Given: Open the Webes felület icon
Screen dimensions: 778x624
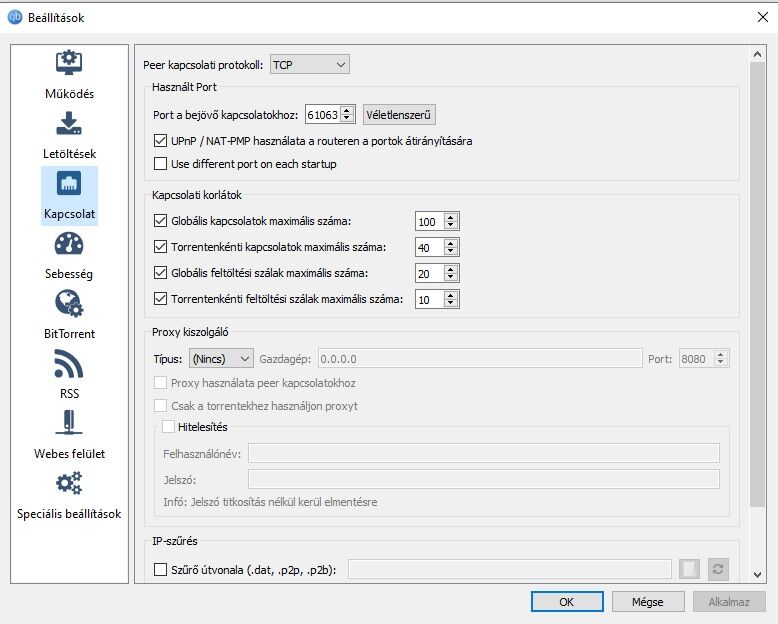Looking at the screenshot, I should coord(69,422).
